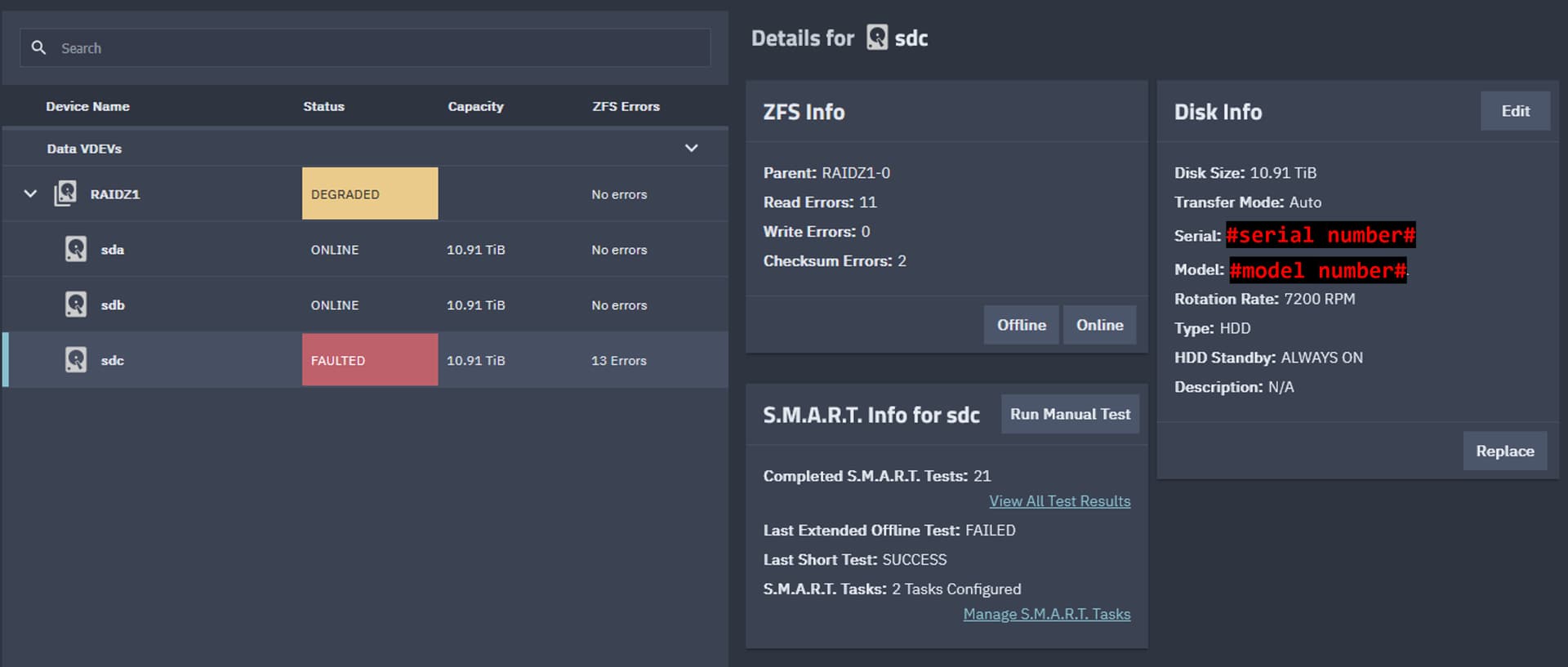Image resolution: width=1568 pixels, height=667 pixels.
Task: Collapse the Data VDEVs section
Action: (691, 148)
